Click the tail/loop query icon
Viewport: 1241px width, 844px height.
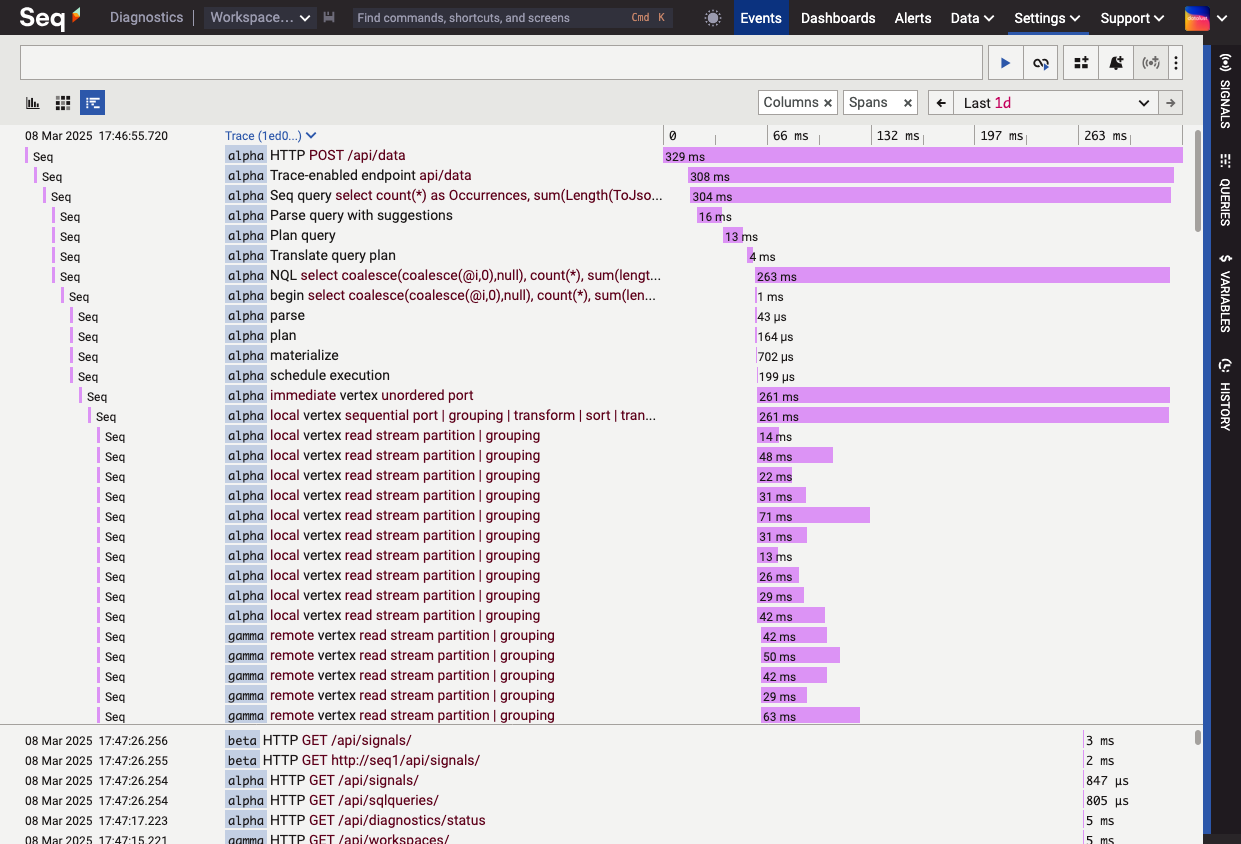pyautogui.click(x=1041, y=63)
